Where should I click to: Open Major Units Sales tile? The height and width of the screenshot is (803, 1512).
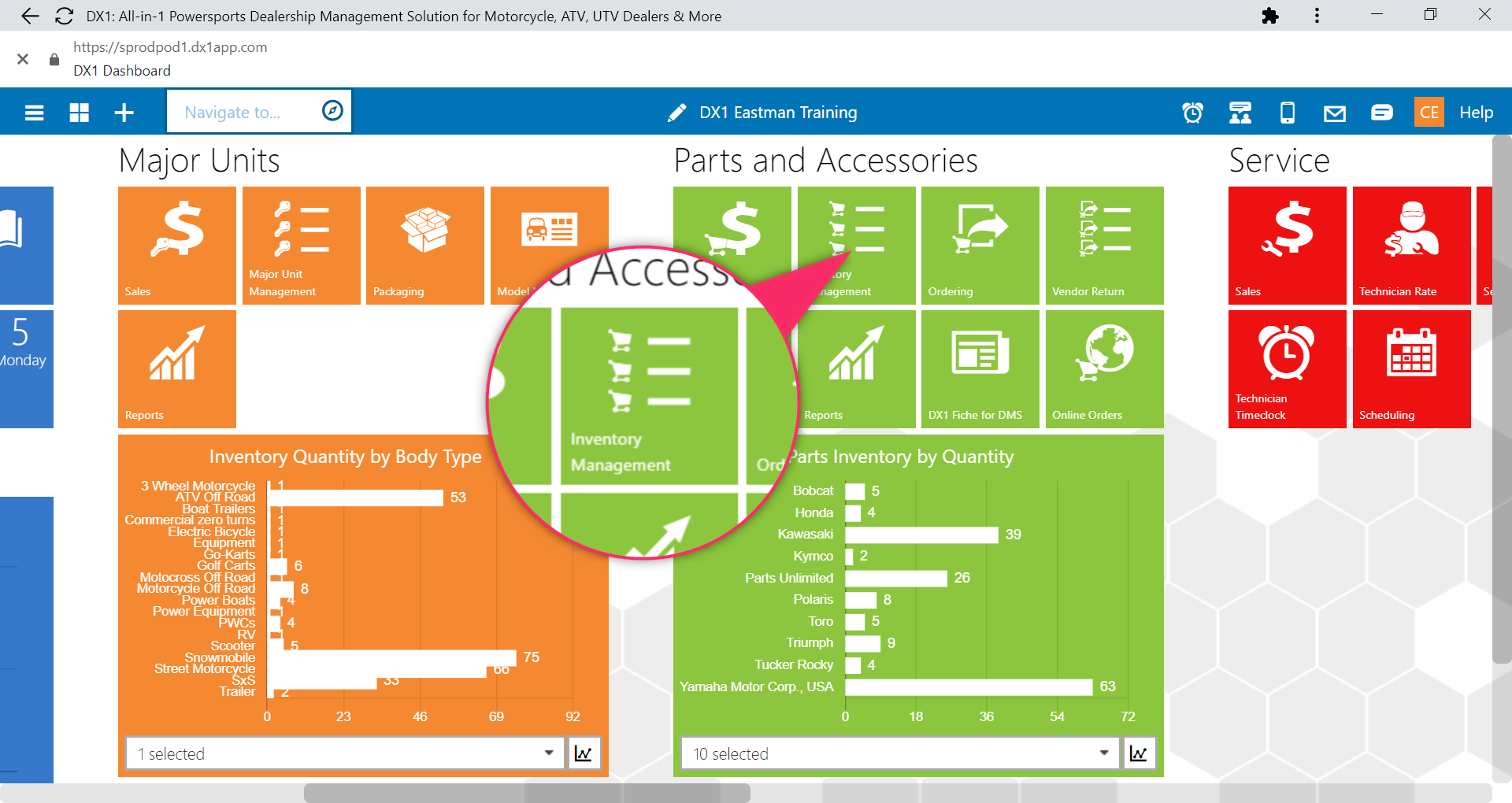point(177,246)
